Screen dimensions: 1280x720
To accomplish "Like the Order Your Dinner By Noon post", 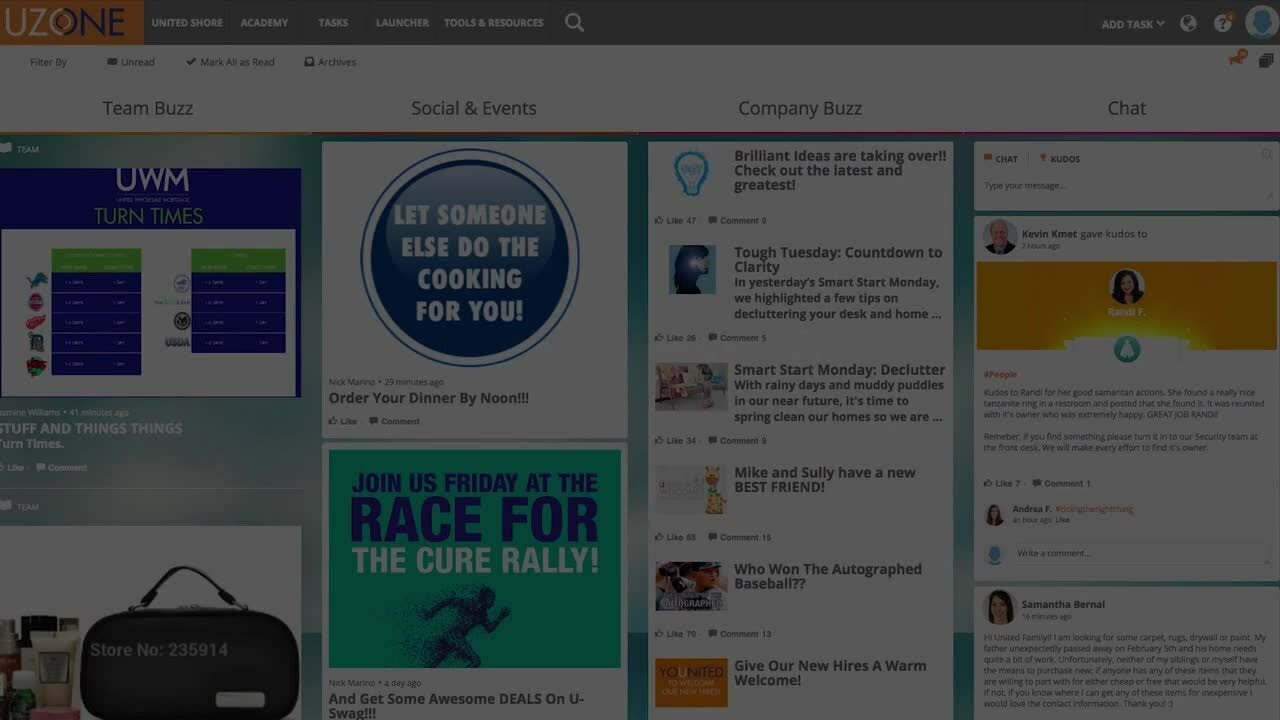I will (342, 421).
